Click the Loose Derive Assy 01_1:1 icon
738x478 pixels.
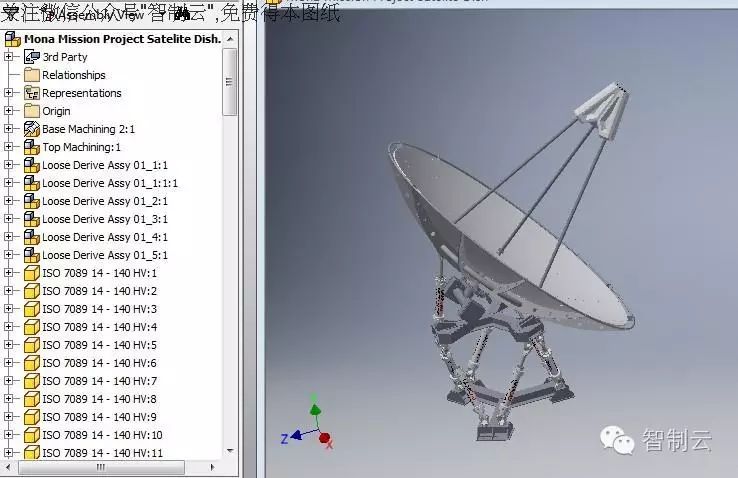(x=32, y=165)
